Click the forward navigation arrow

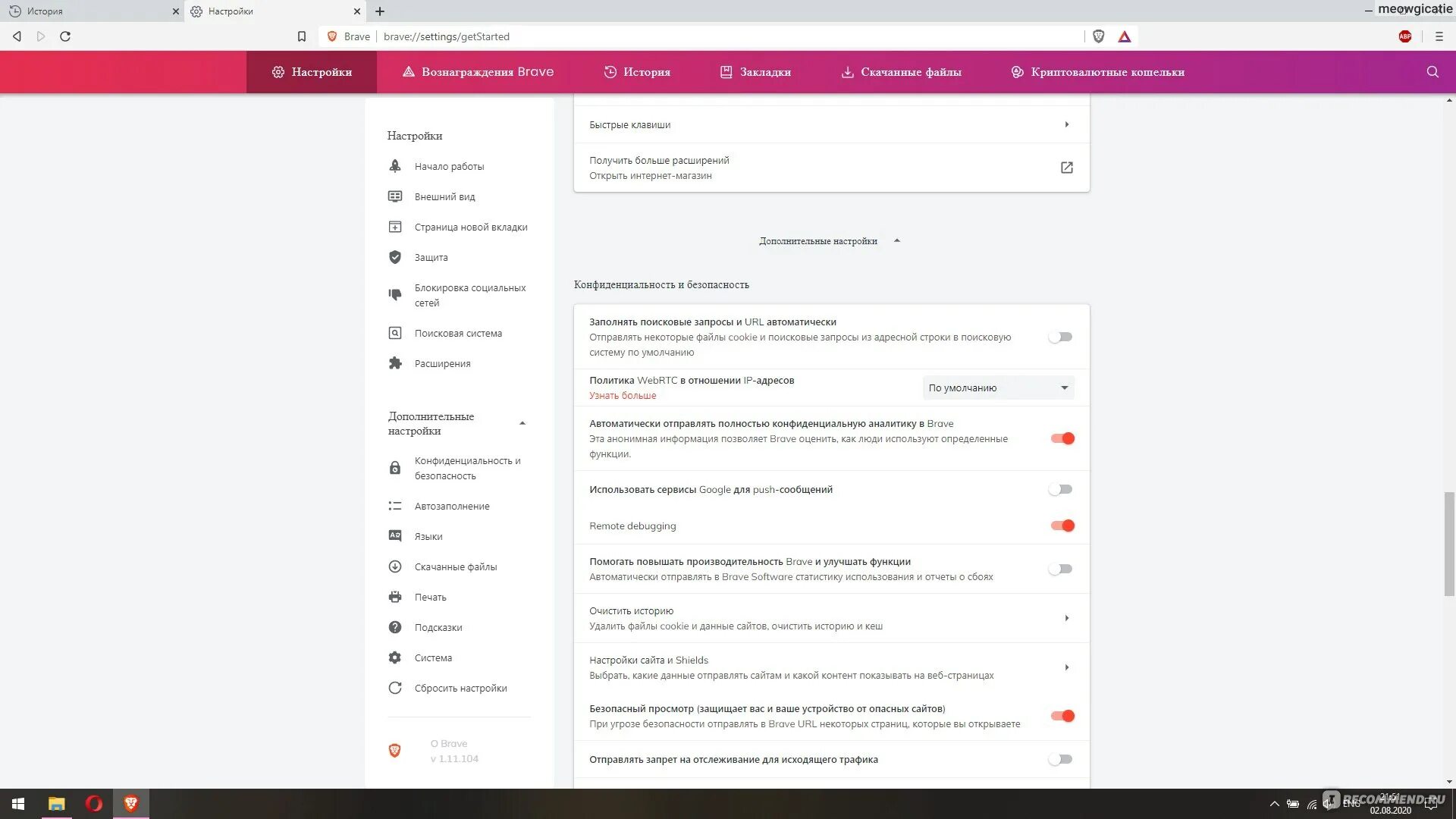coord(41,36)
